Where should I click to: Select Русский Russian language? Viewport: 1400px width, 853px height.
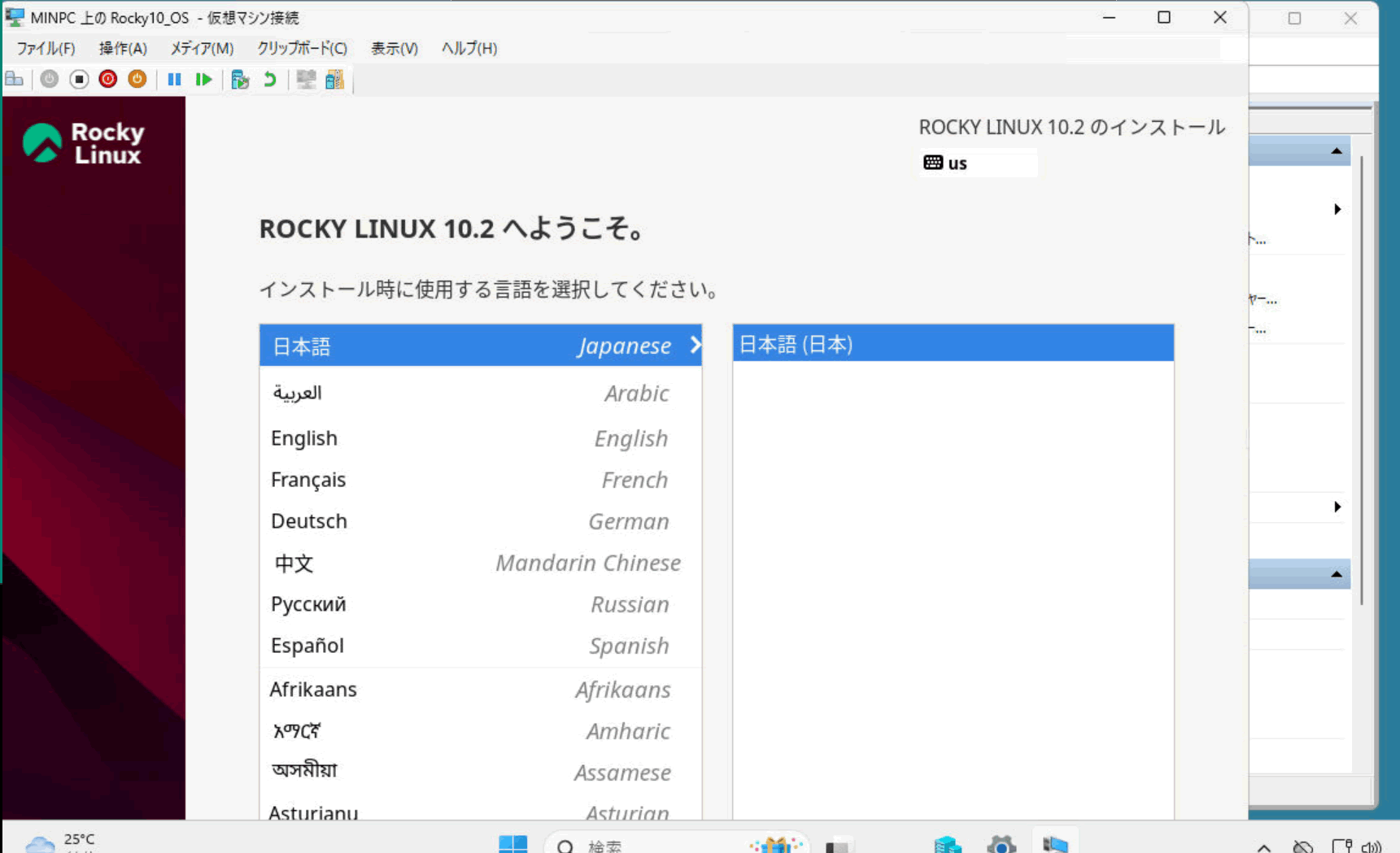(x=480, y=604)
